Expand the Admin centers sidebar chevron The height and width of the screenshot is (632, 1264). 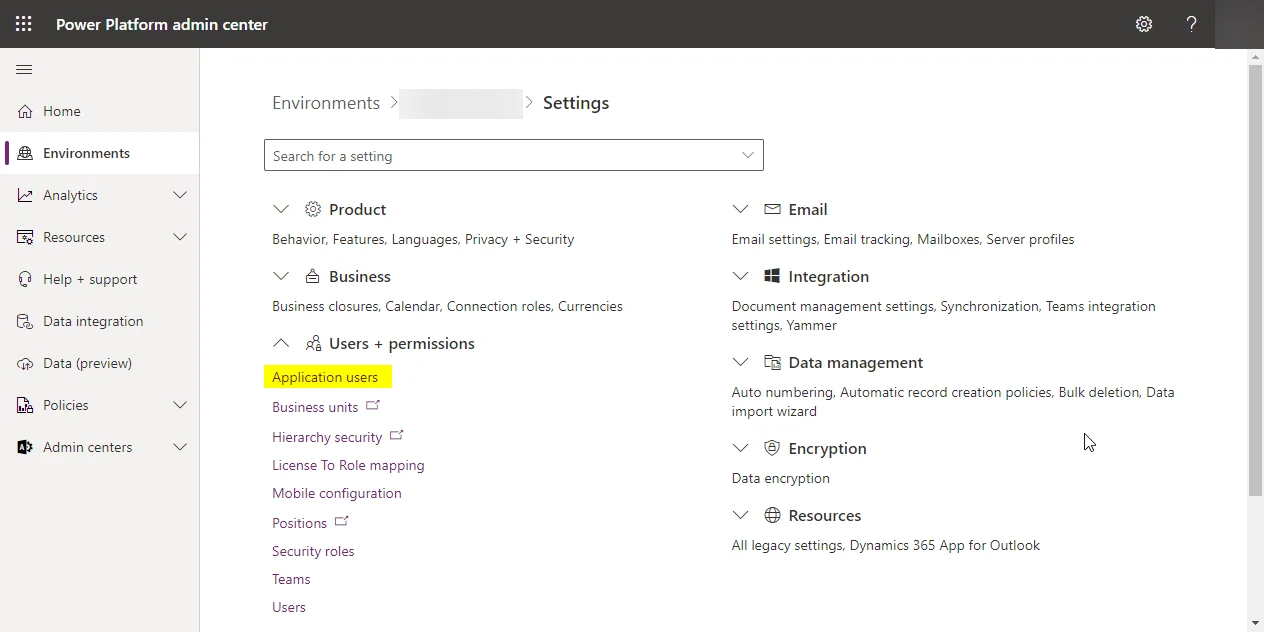[x=180, y=447]
